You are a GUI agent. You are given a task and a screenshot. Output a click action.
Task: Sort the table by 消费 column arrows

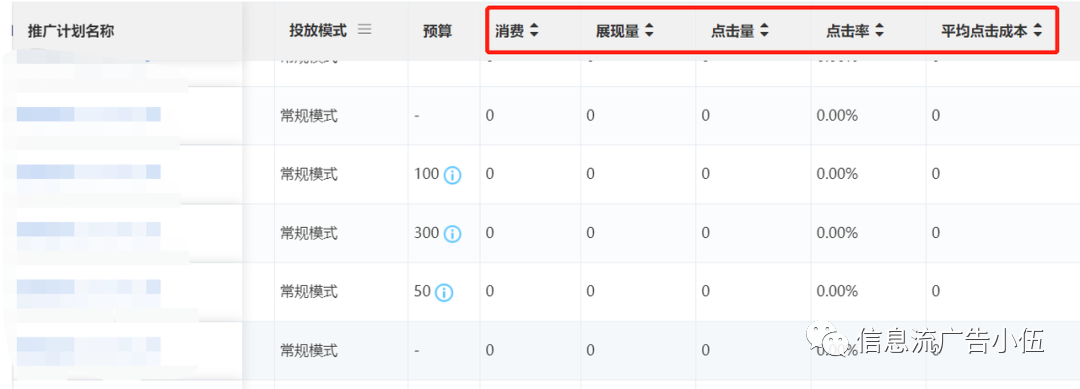point(534,31)
